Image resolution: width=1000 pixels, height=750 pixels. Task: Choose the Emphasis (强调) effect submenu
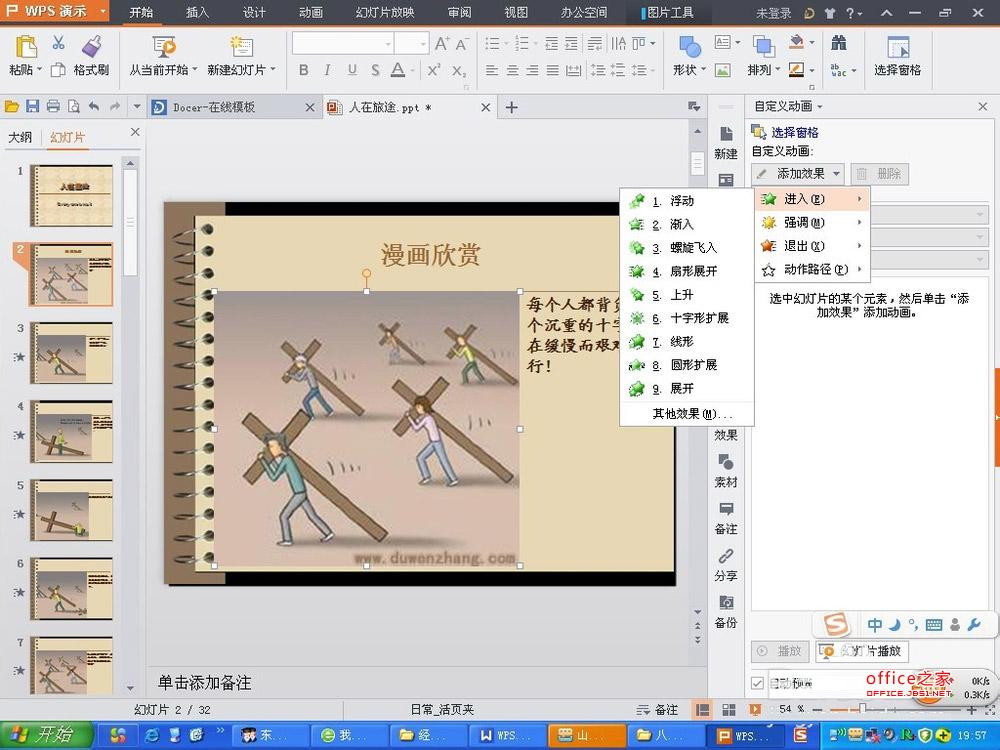click(804, 223)
